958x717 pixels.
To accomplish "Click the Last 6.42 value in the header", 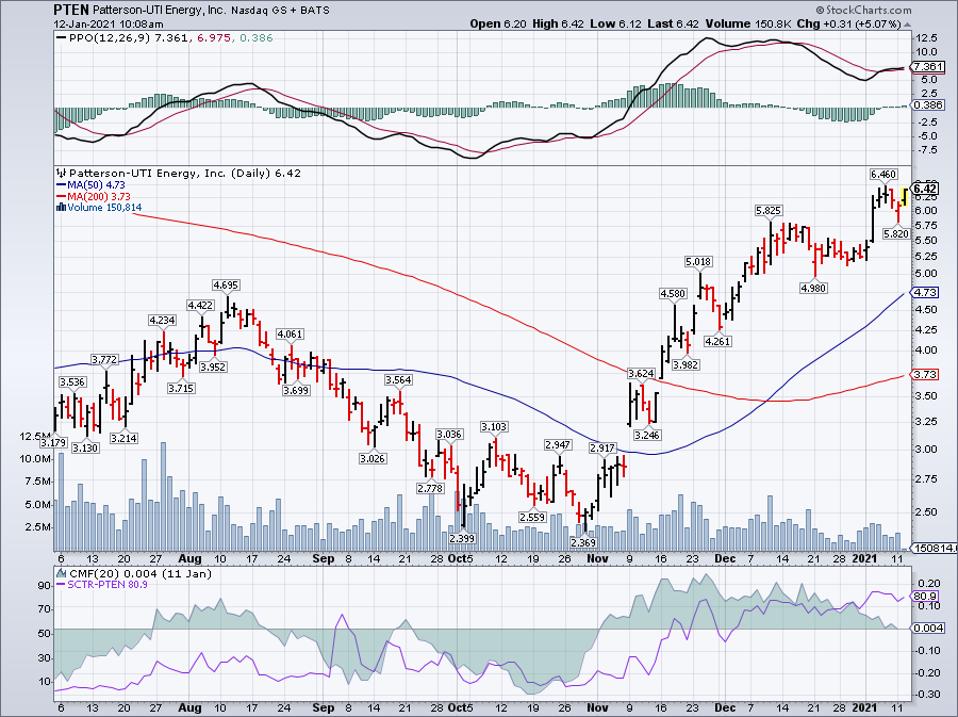I will 673,24.
